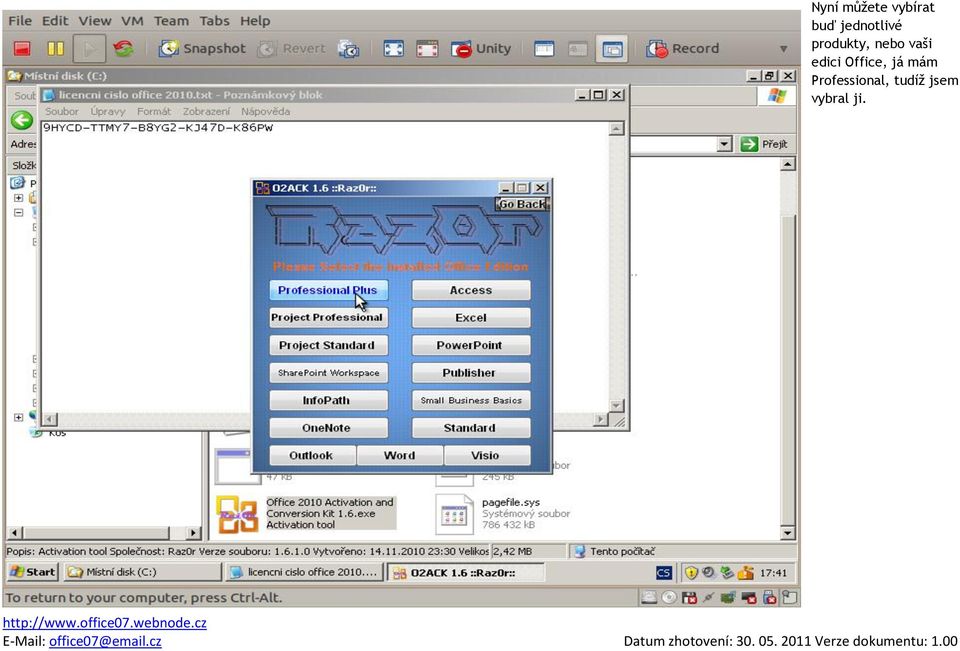Select Office 2010 Activation and Conversion Kit file icon
Screen dimensions: 960x651
(238, 514)
